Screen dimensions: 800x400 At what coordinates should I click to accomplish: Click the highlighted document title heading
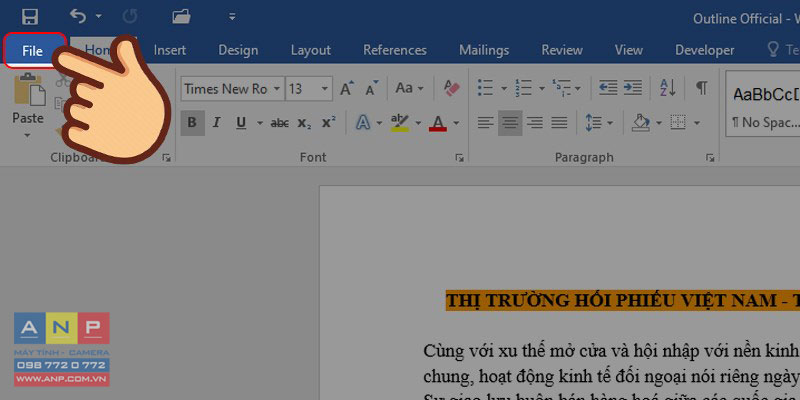(622, 301)
